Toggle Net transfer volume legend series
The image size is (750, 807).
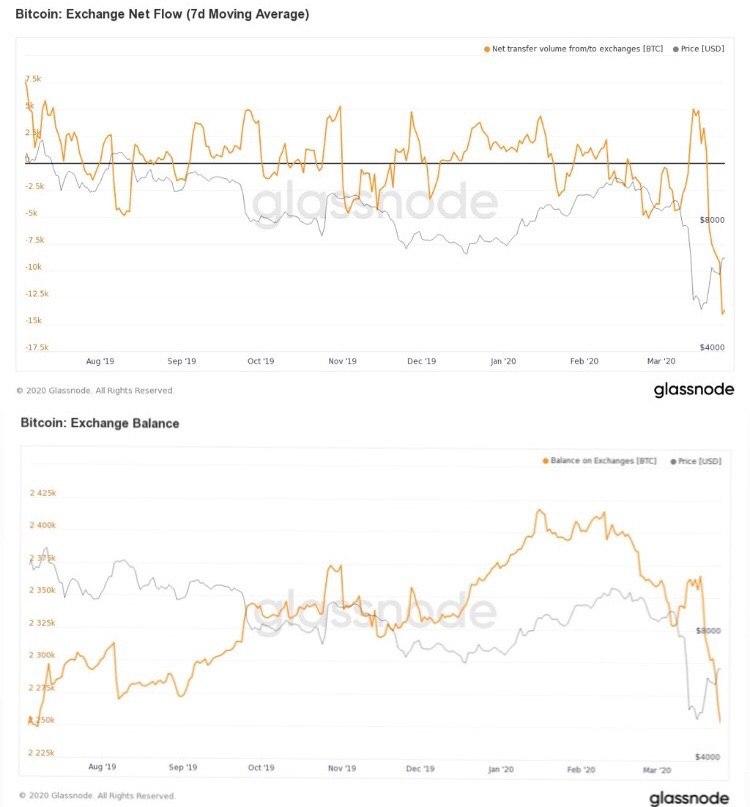[573, 49]
